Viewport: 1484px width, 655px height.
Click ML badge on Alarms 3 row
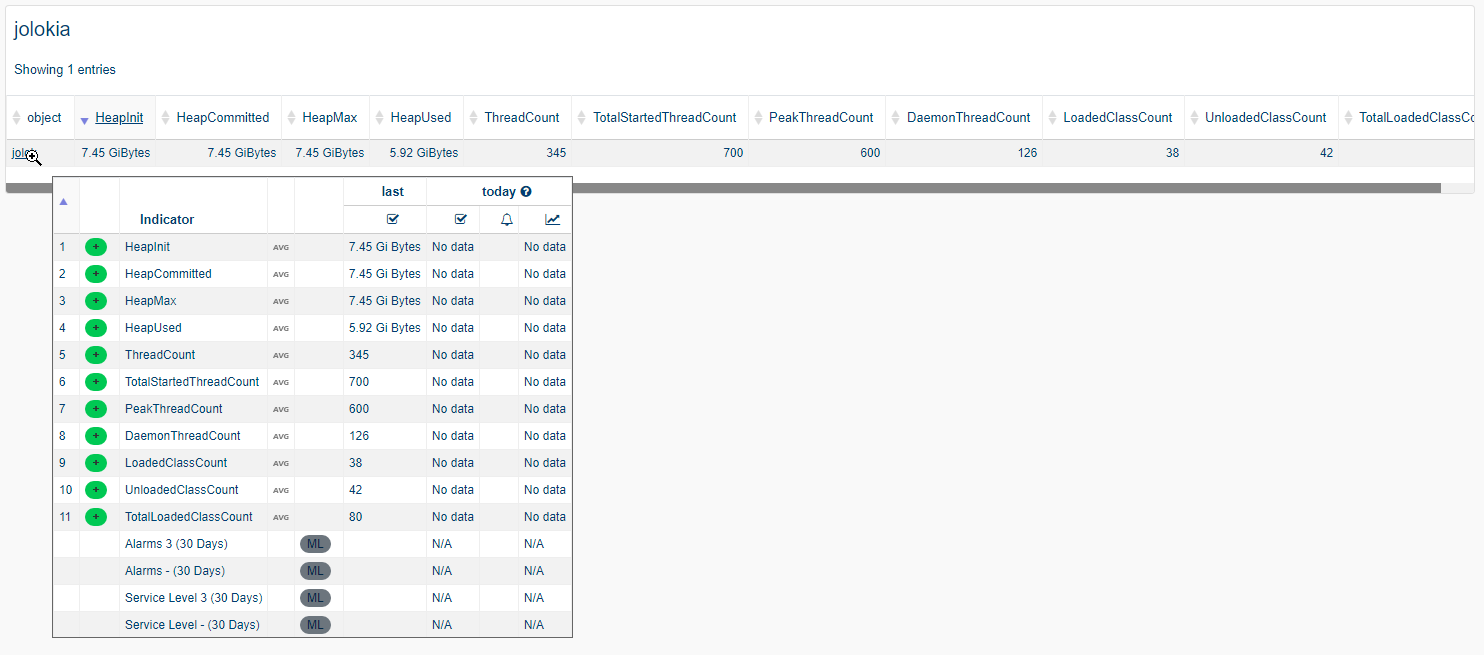(x=315, y=544)
